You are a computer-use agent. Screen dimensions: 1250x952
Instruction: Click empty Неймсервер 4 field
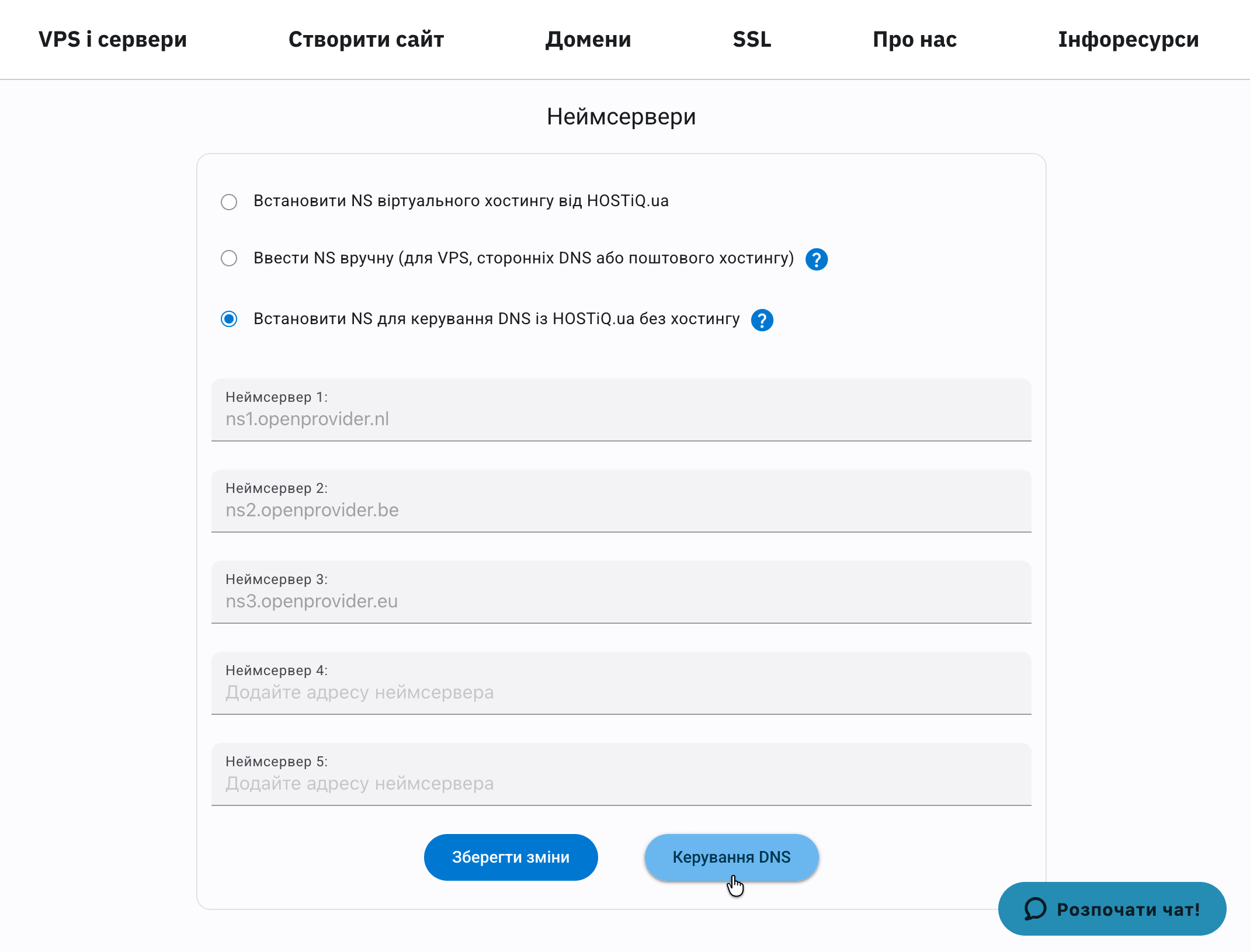pos(621,692)
